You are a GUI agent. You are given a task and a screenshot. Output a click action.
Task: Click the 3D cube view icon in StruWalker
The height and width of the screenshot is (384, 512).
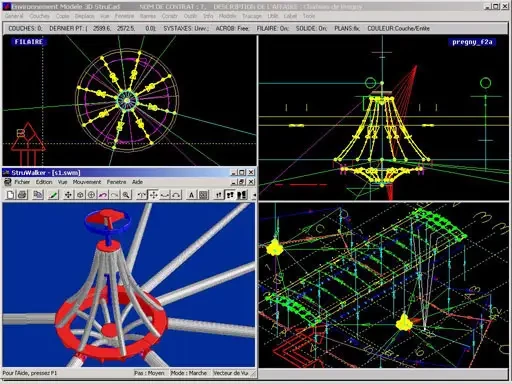(80, 195)
